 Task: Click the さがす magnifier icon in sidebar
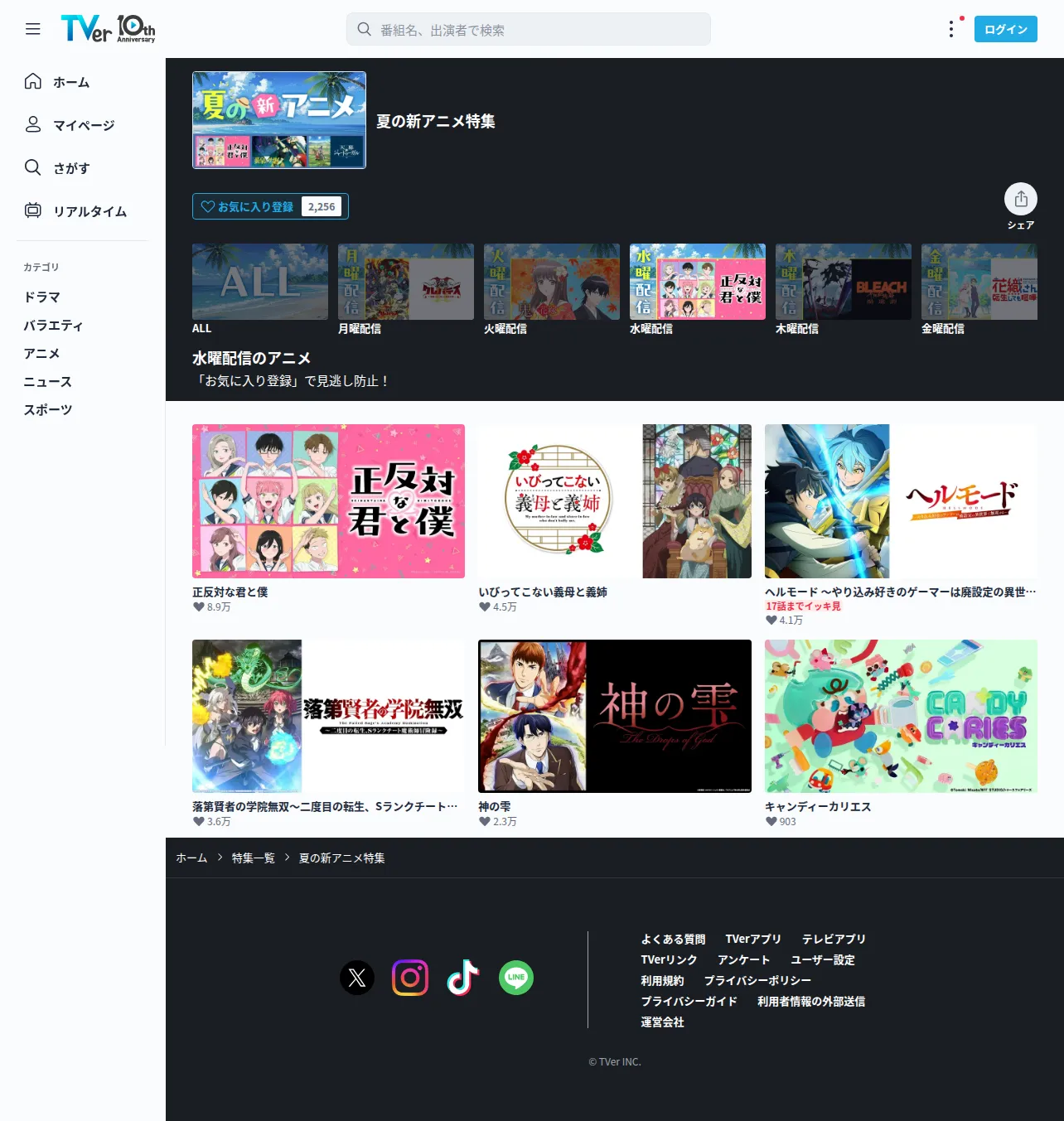coord(33,167)
